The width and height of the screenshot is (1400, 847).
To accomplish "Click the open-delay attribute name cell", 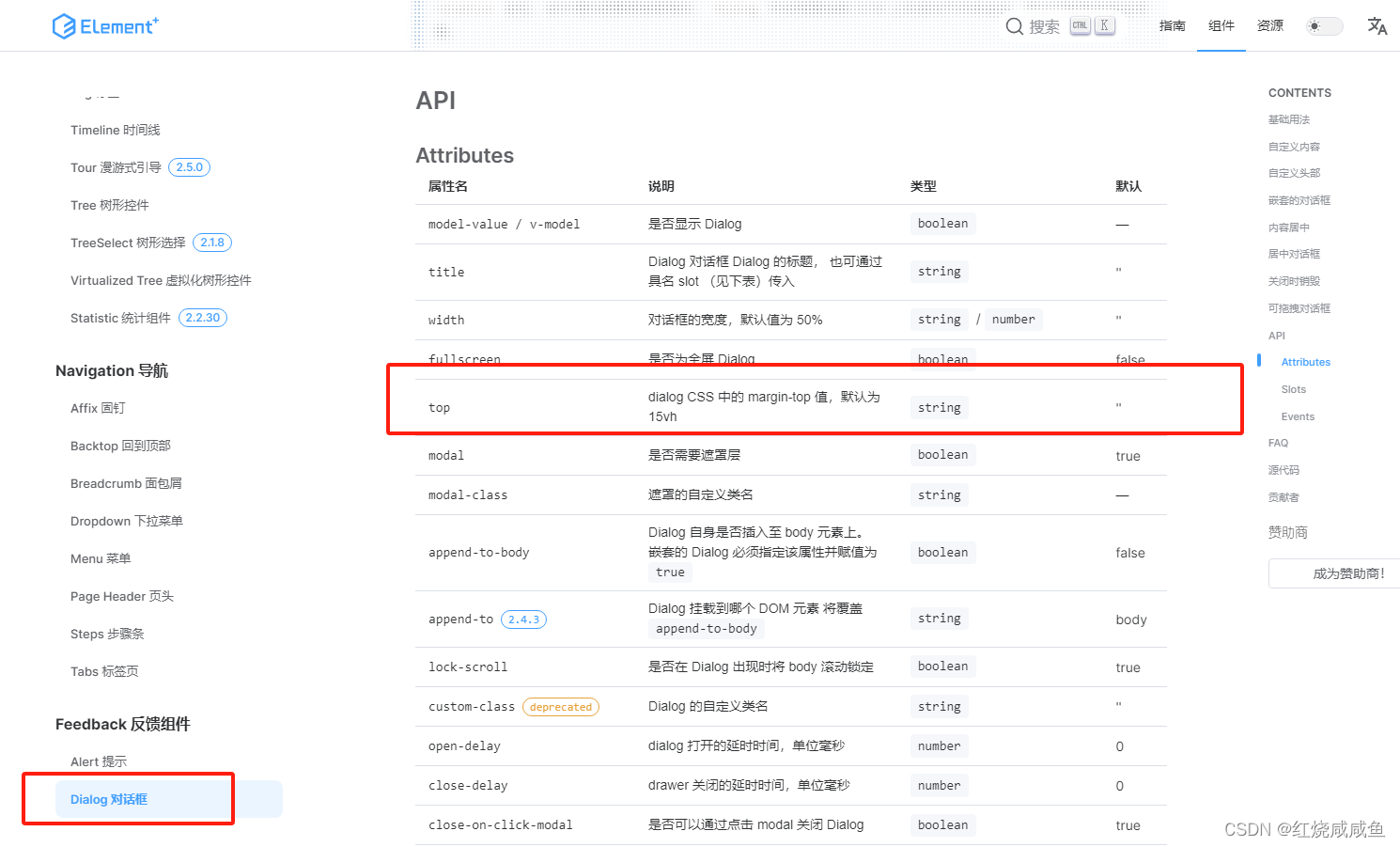I will point(464,745).
